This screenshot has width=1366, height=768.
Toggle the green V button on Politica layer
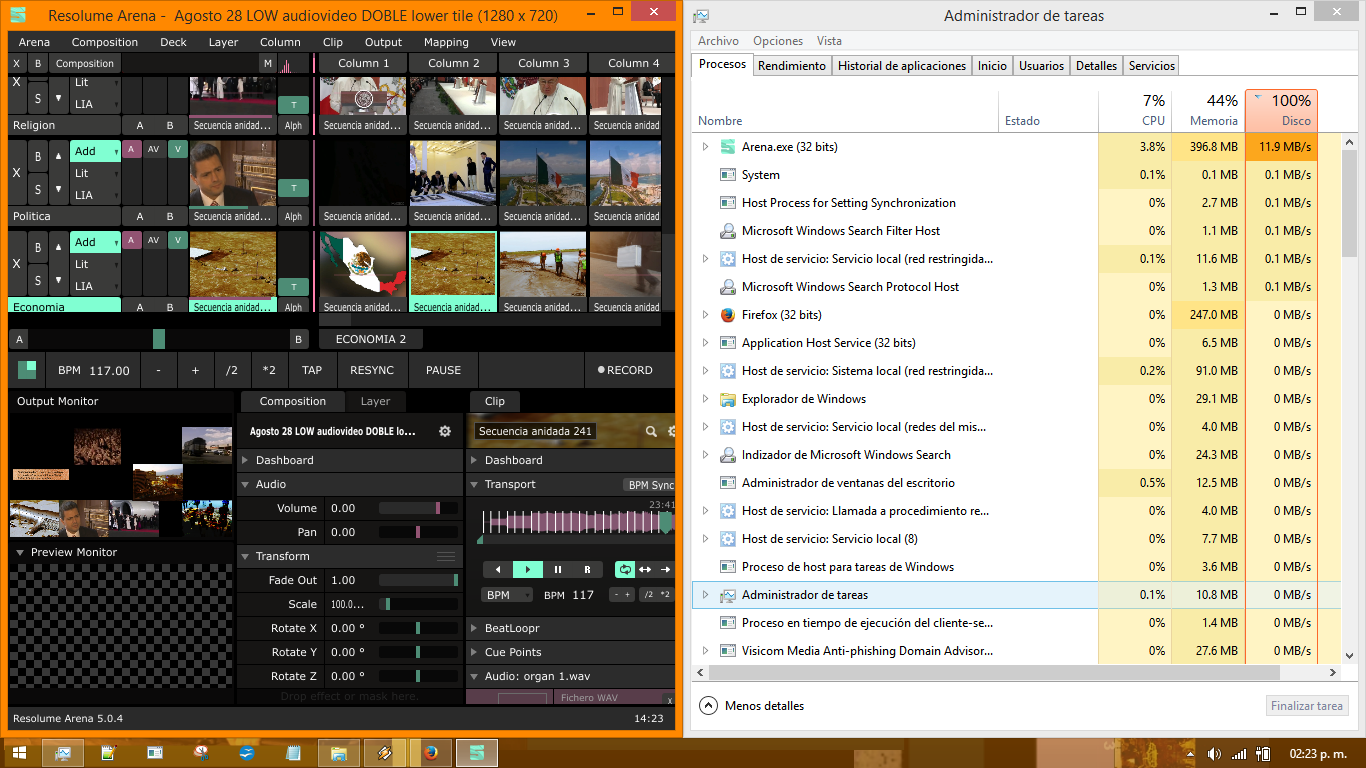click(x=177, y=150)
